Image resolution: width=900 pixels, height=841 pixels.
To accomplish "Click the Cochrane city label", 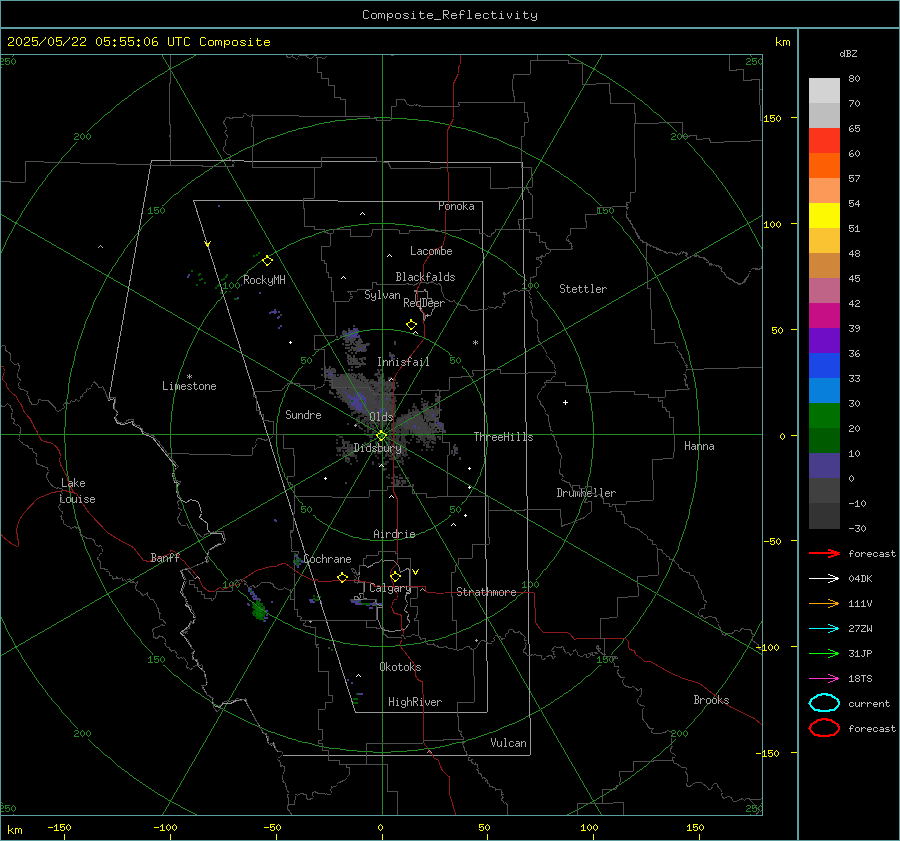I will (x=327, y=559).
